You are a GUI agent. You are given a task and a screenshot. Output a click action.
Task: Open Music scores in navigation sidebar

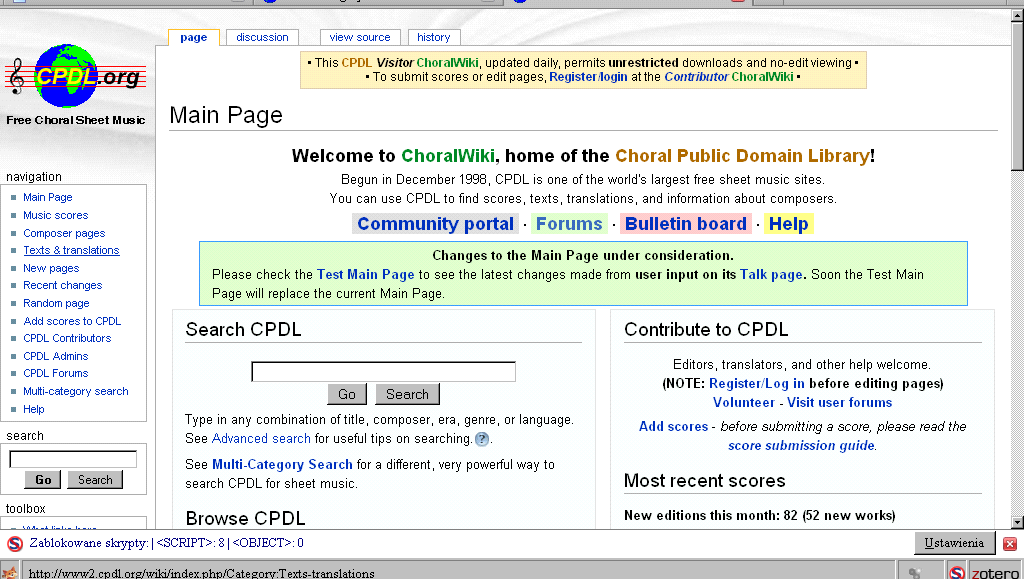[x=56, y=215]
